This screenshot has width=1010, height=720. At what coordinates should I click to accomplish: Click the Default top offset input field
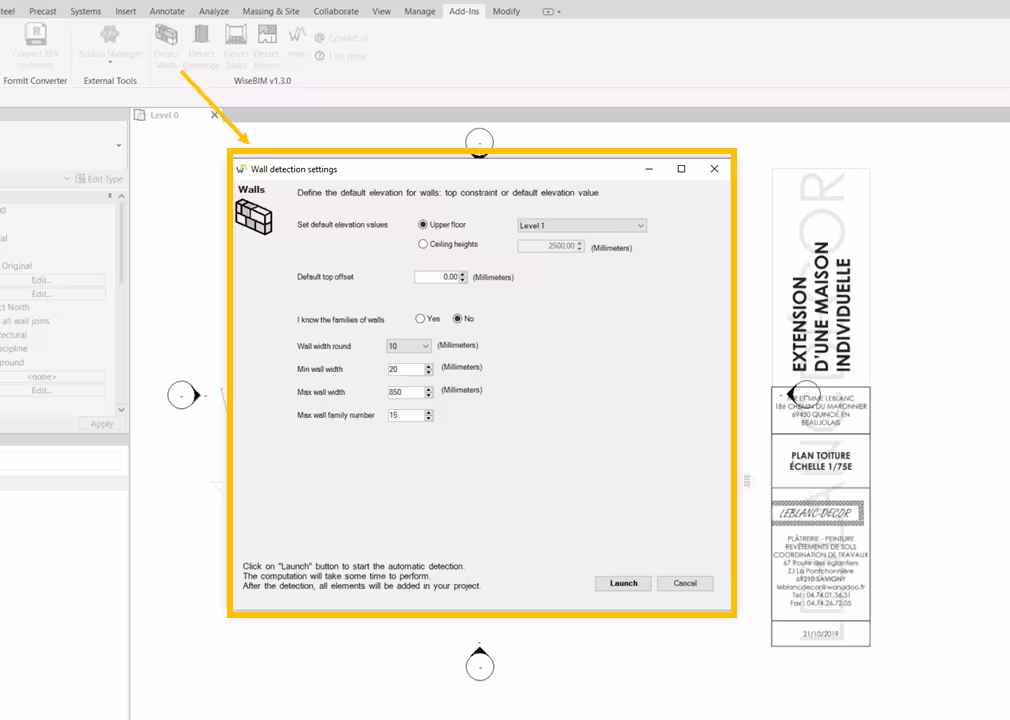(x=437, y=277)
